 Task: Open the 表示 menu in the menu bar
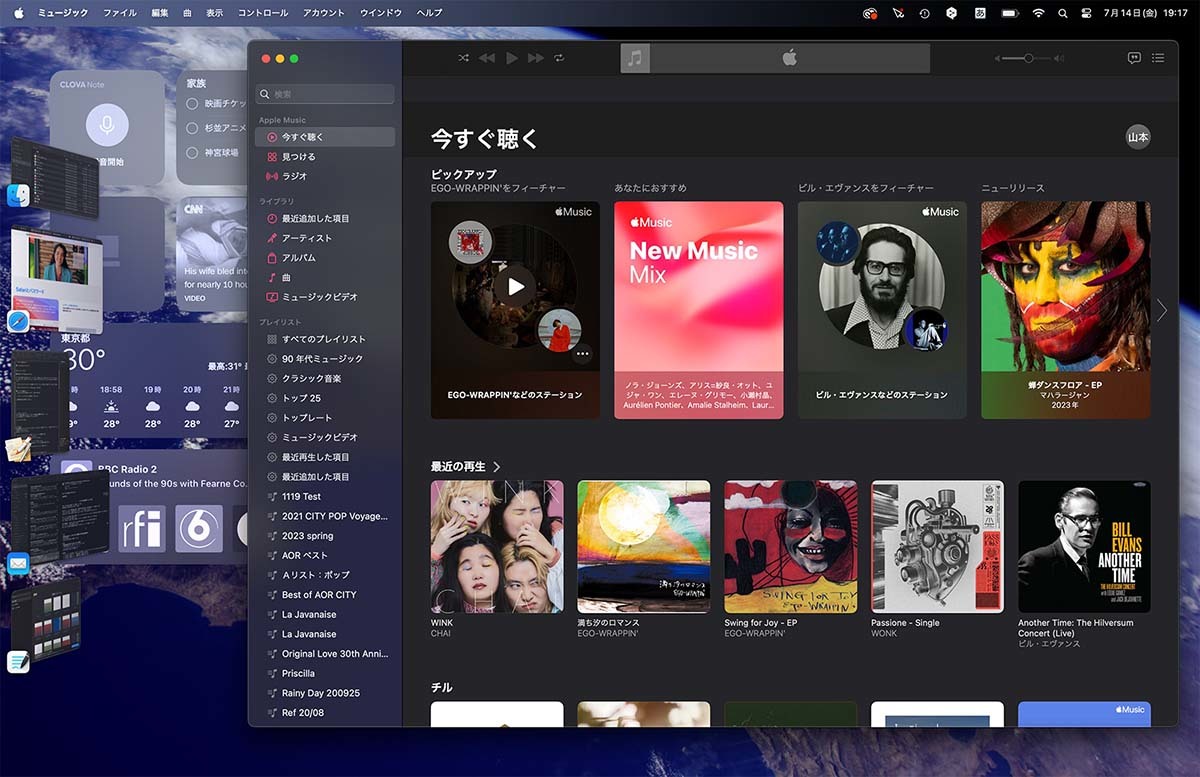(x=215, y=13)
